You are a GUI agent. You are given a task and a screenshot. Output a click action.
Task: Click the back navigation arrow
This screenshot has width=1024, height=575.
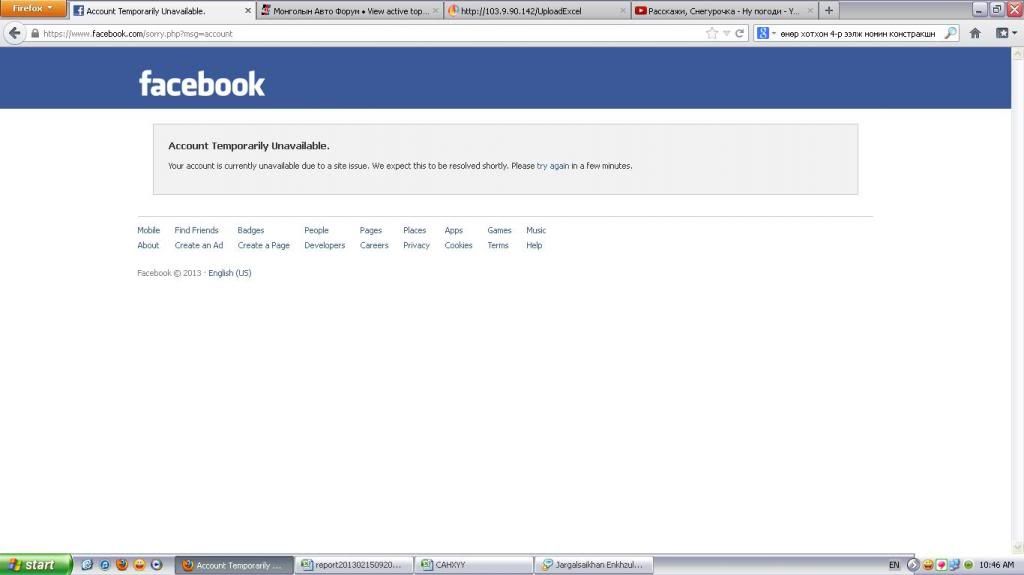[x=14, y=33]
